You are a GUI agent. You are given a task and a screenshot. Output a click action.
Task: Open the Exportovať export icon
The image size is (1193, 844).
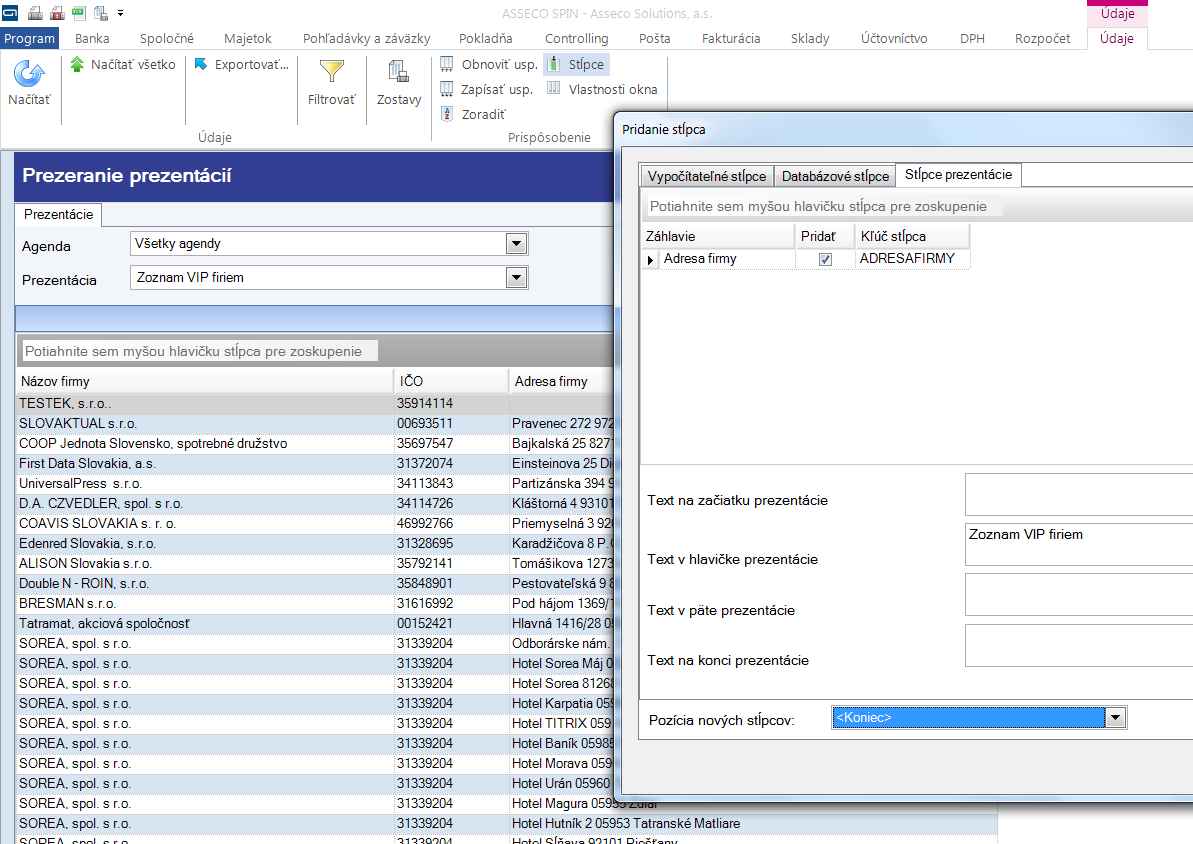[x=201, y=65]
